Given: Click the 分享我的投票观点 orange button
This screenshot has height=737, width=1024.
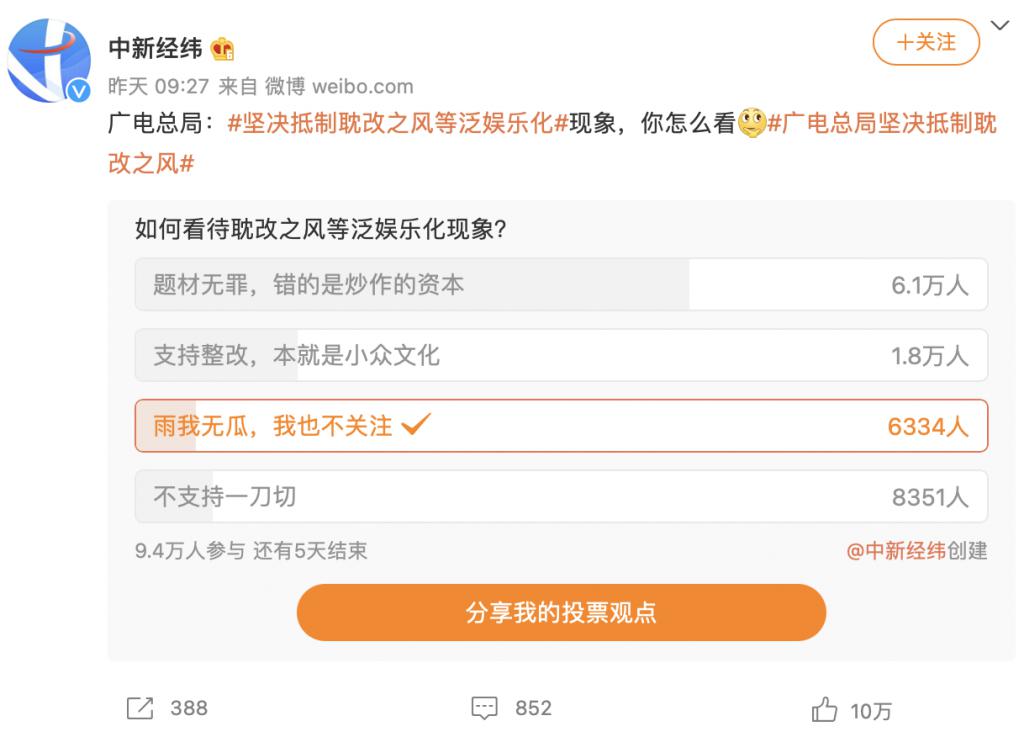Looking at the screenshot, I should 561,612.
